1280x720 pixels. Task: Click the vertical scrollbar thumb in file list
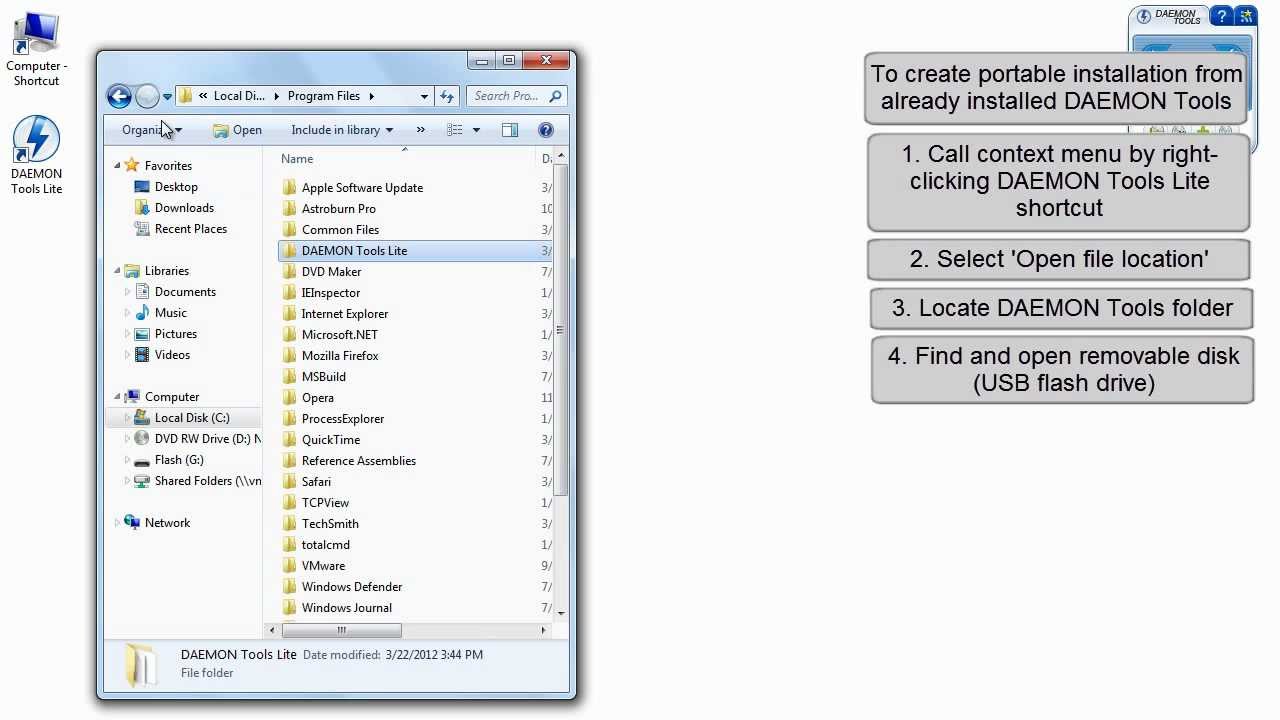tap(560, 330)
